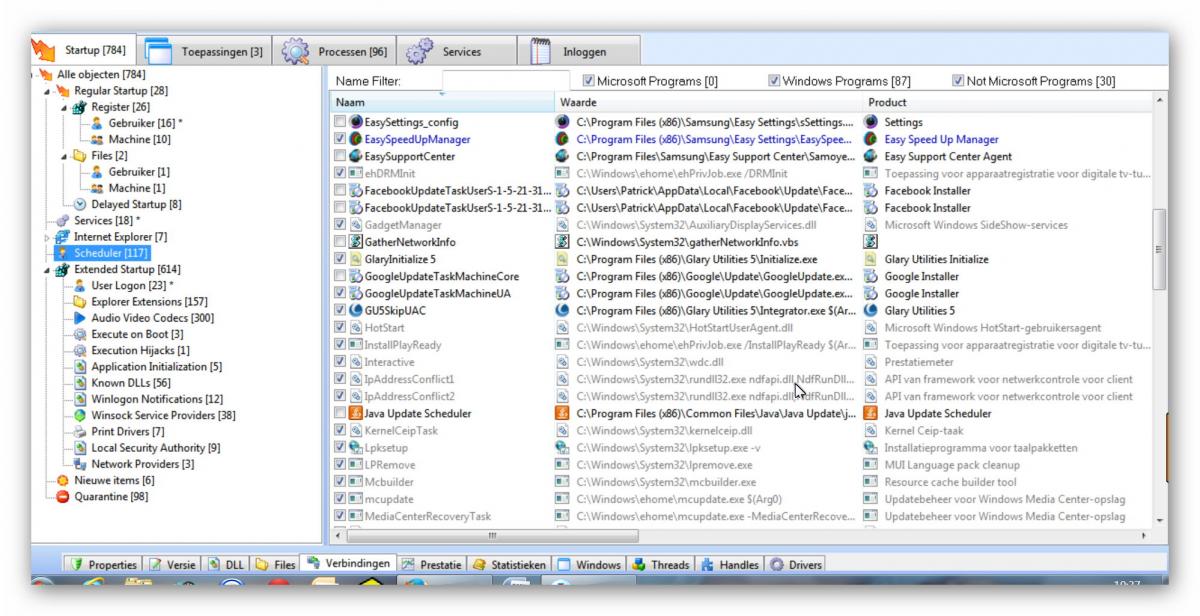Image resolution: width=1200 pixels, height=616 pixels.
Task: Click the Product column header
Action: click(x=1006, y=102)
